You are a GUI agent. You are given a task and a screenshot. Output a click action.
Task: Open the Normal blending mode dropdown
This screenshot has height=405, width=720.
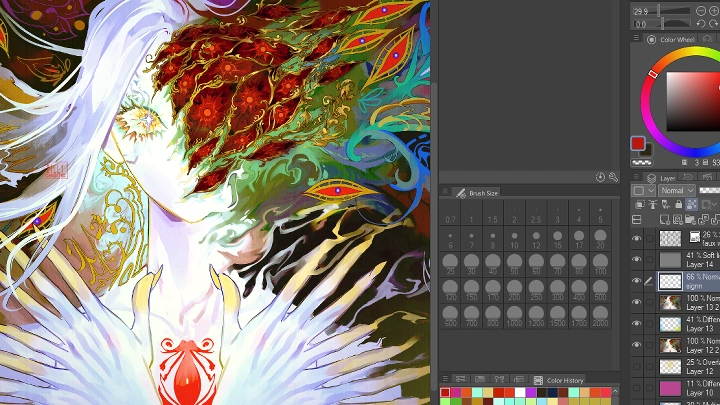click(677, 190)
